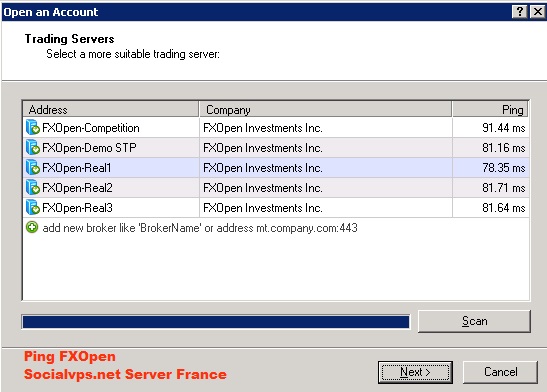The width and height of the screenshot is (547, 392).
Task: Click the scan progress bar
Action: 216,322
